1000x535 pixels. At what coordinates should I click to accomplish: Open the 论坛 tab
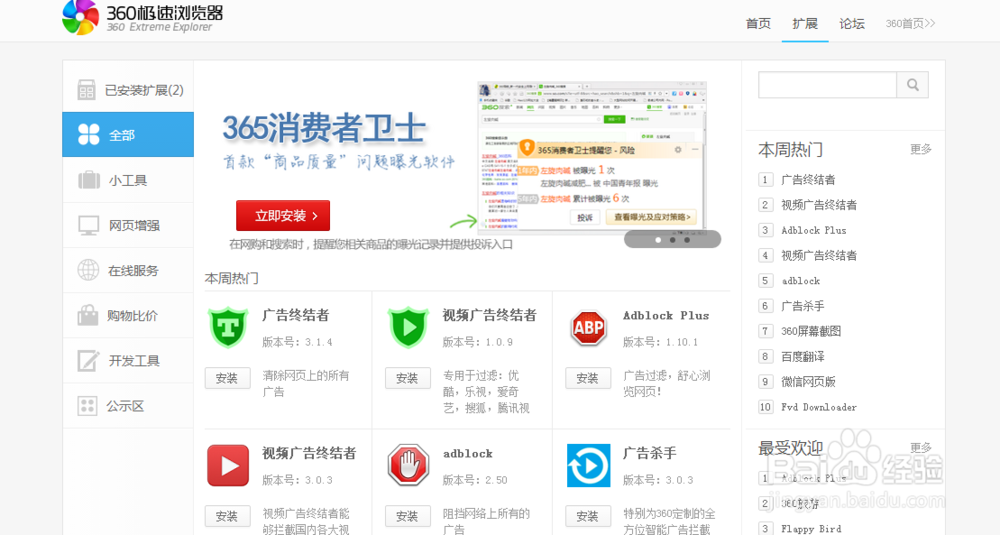pyautogui.click(x=852, y=24)
